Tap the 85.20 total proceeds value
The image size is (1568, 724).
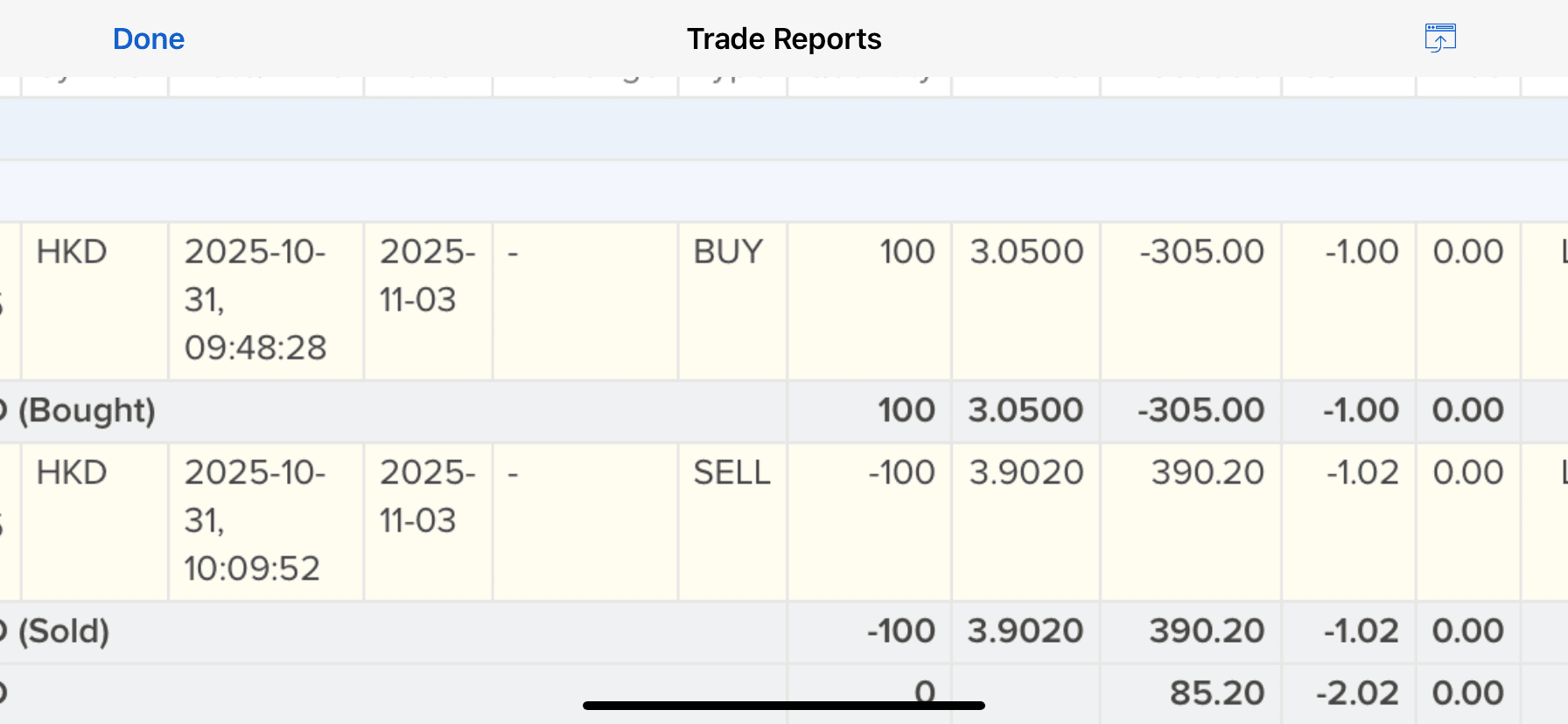click(1216, 693)
